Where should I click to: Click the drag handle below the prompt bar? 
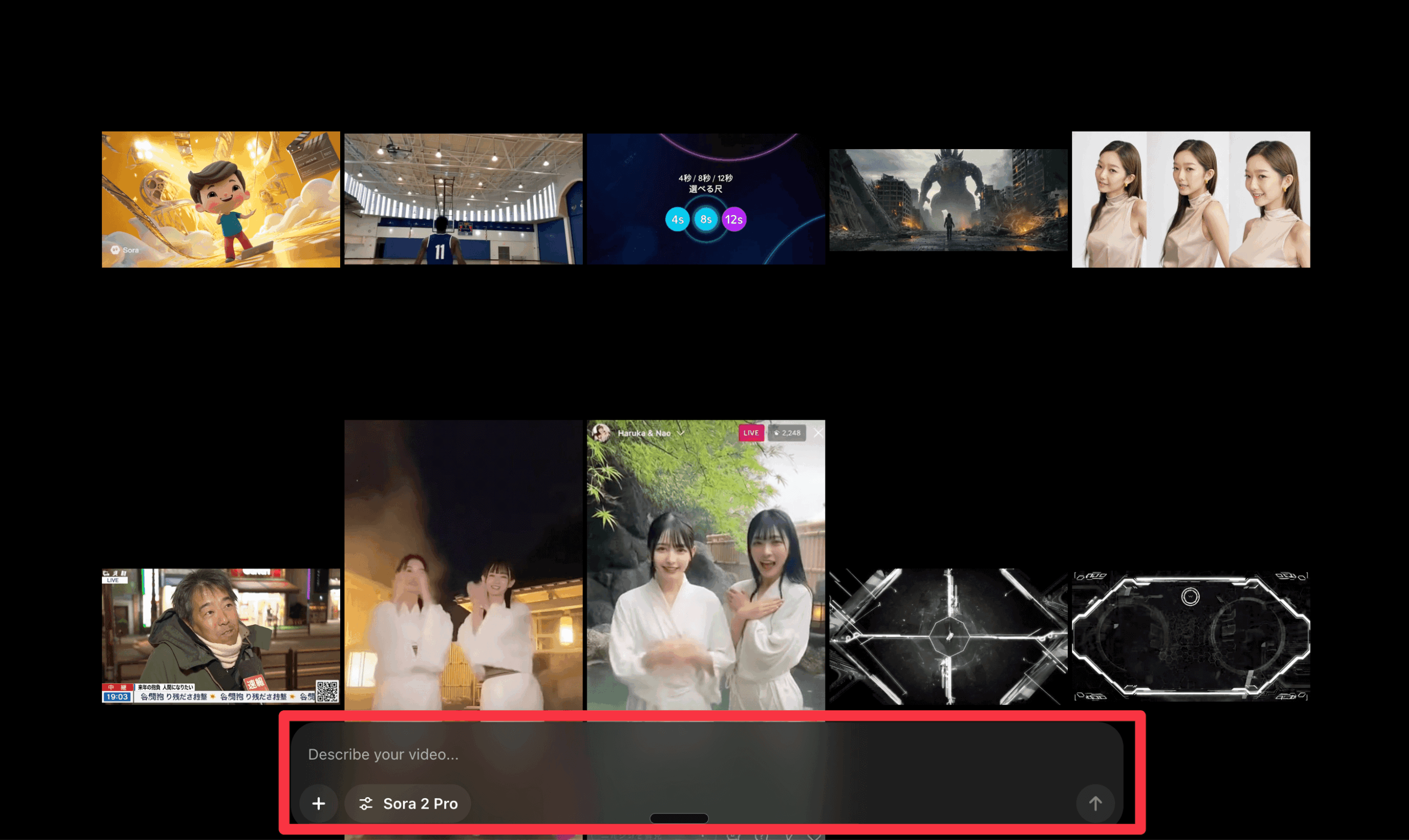tap(679, 819)
